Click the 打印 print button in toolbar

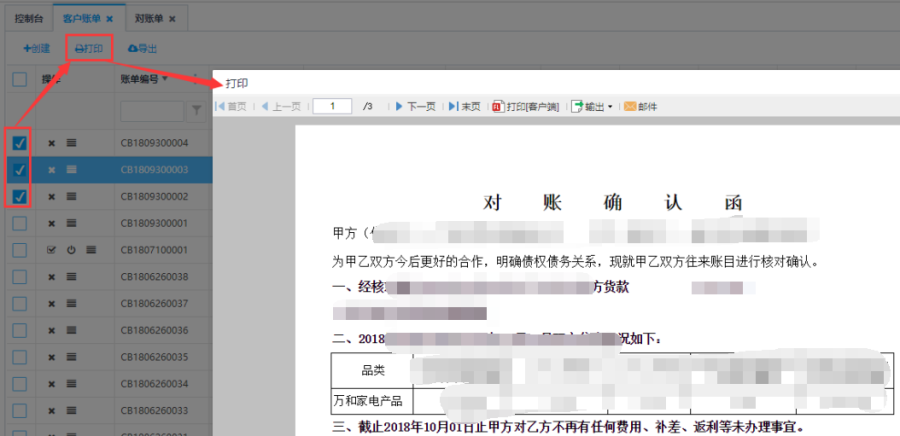coord(88,48)
